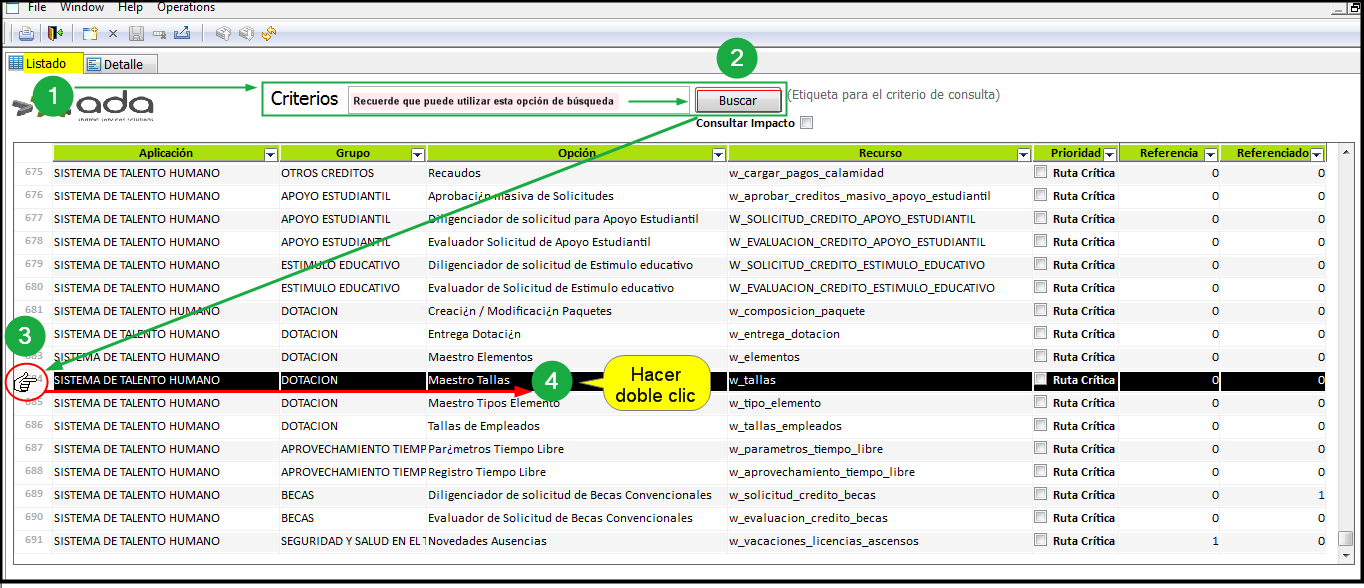Open the Operations menu

coord(185,7)
